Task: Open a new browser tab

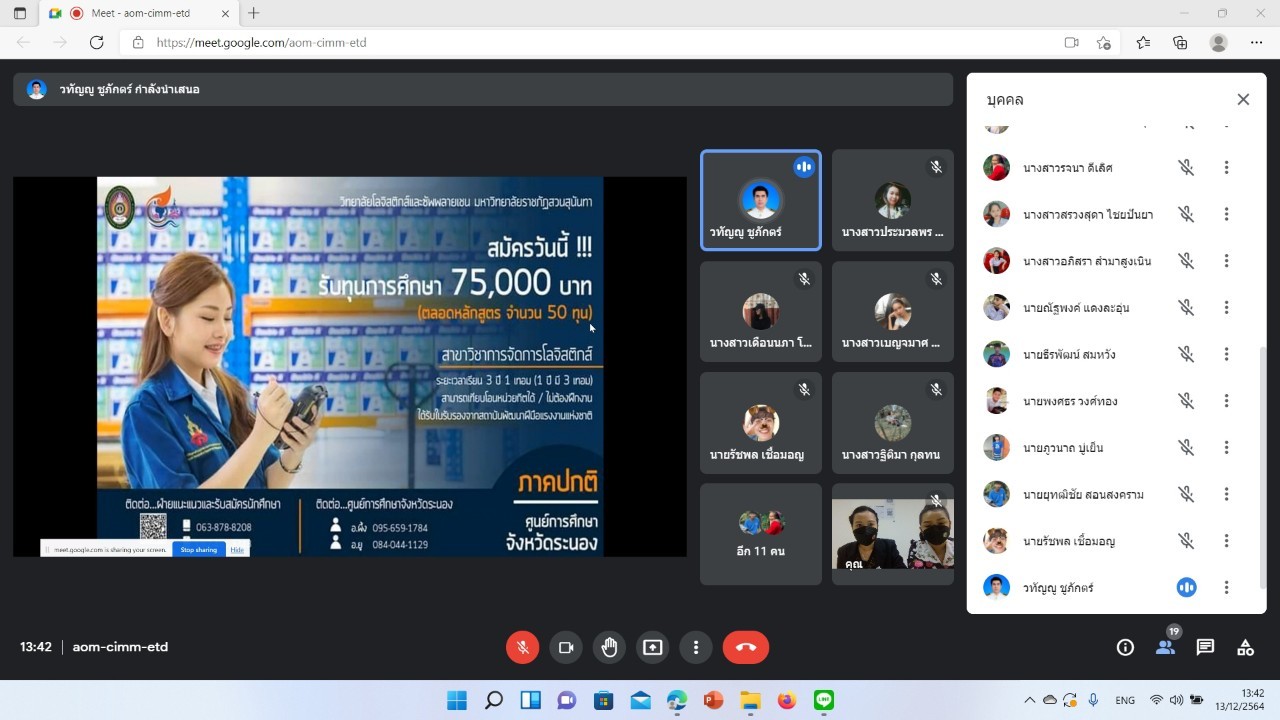Action: (254, 14)
